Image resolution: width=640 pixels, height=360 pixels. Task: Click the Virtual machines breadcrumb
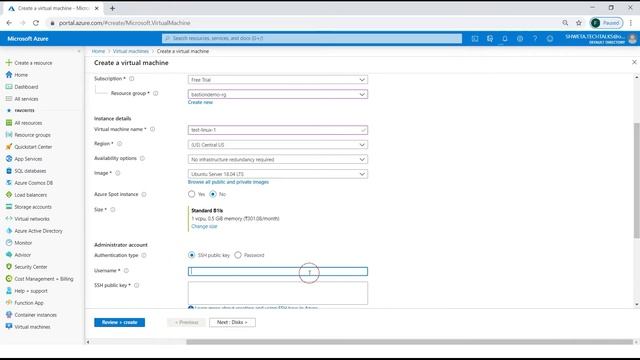coord(131,51)
